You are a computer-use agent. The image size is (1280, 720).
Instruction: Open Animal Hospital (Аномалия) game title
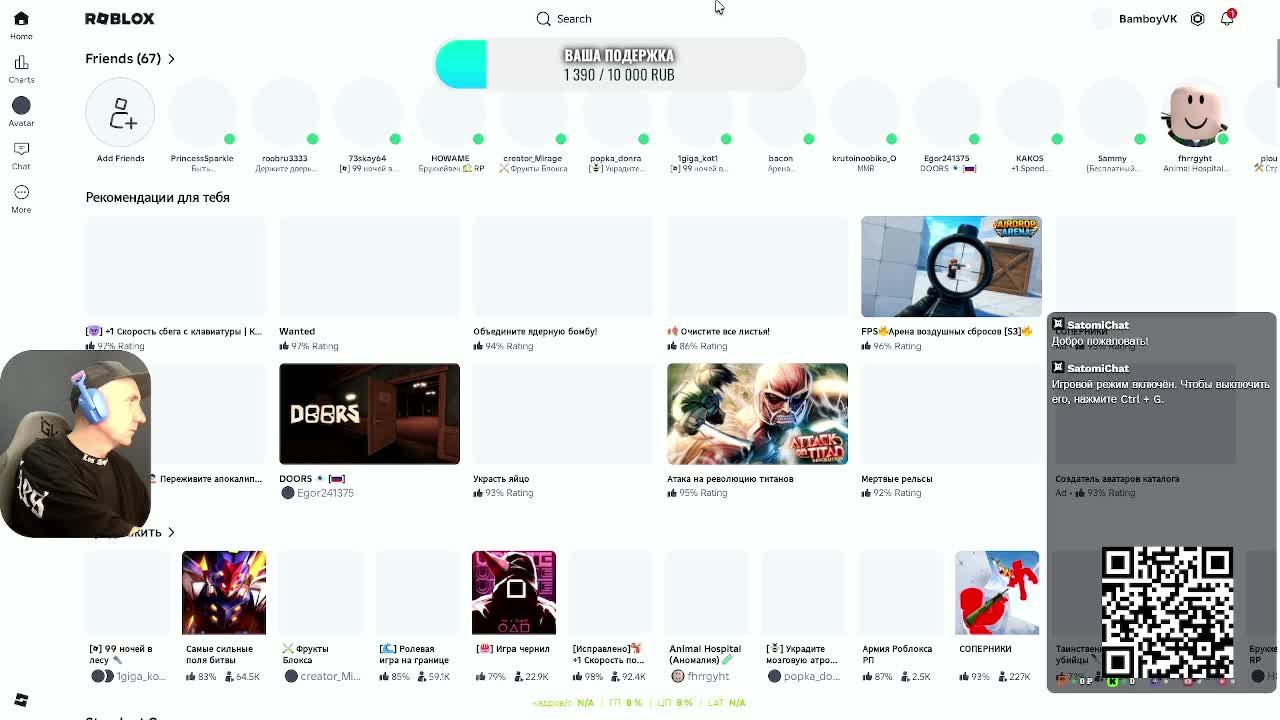coord(705,654)
